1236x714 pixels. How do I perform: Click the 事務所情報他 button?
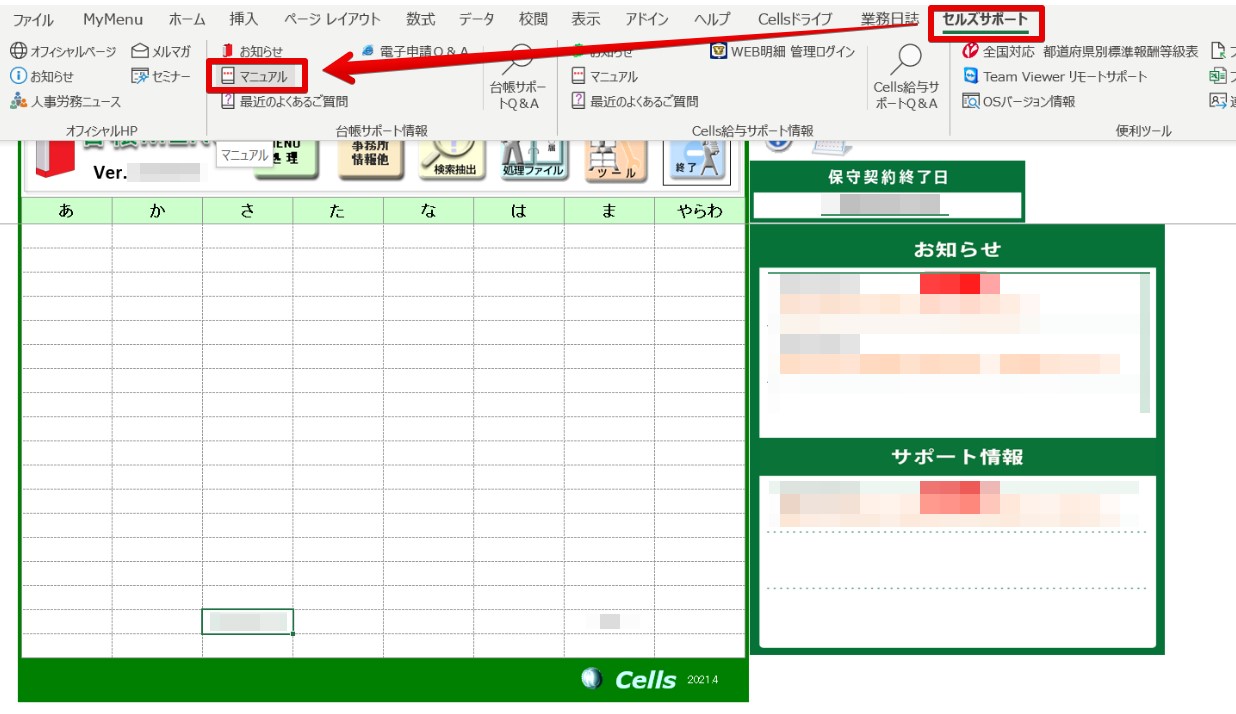tap(370, 158)
